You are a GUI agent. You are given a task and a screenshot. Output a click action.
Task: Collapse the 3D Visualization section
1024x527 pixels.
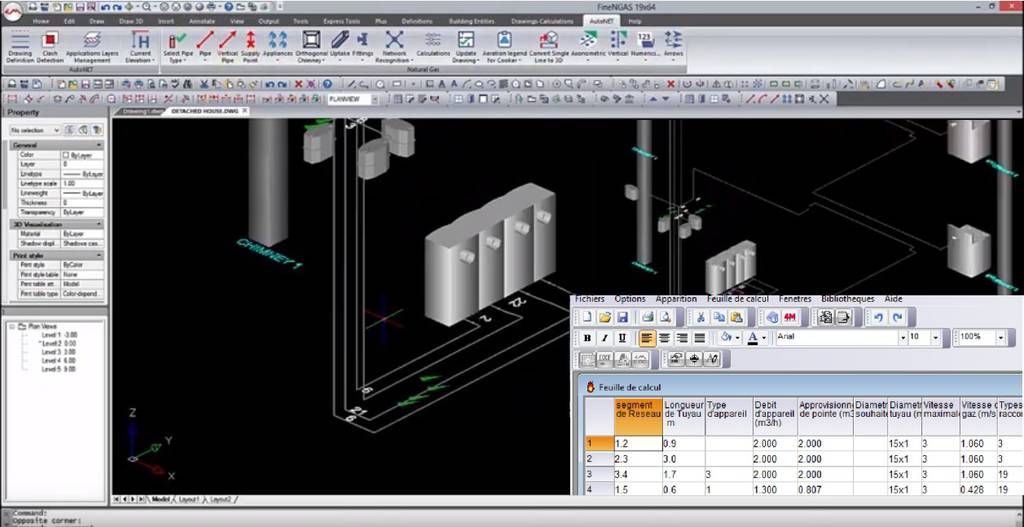click(99, 224)
